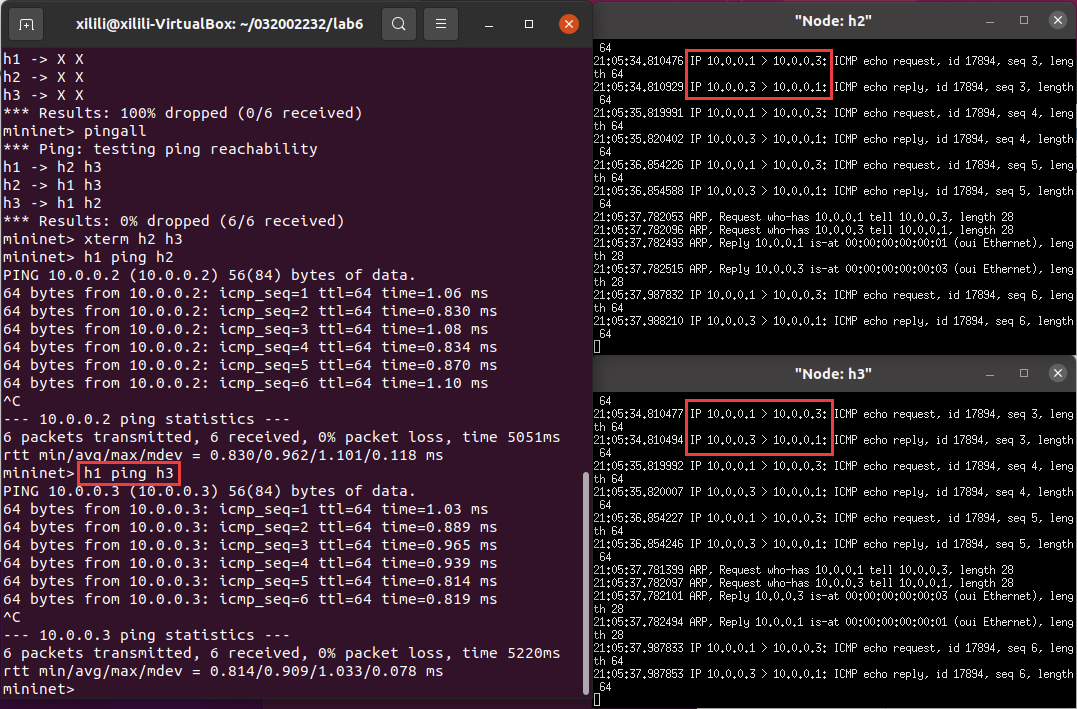
Task: Click rtt line 0.830/0.962/1.101/0.118
Action: point(223,455)
